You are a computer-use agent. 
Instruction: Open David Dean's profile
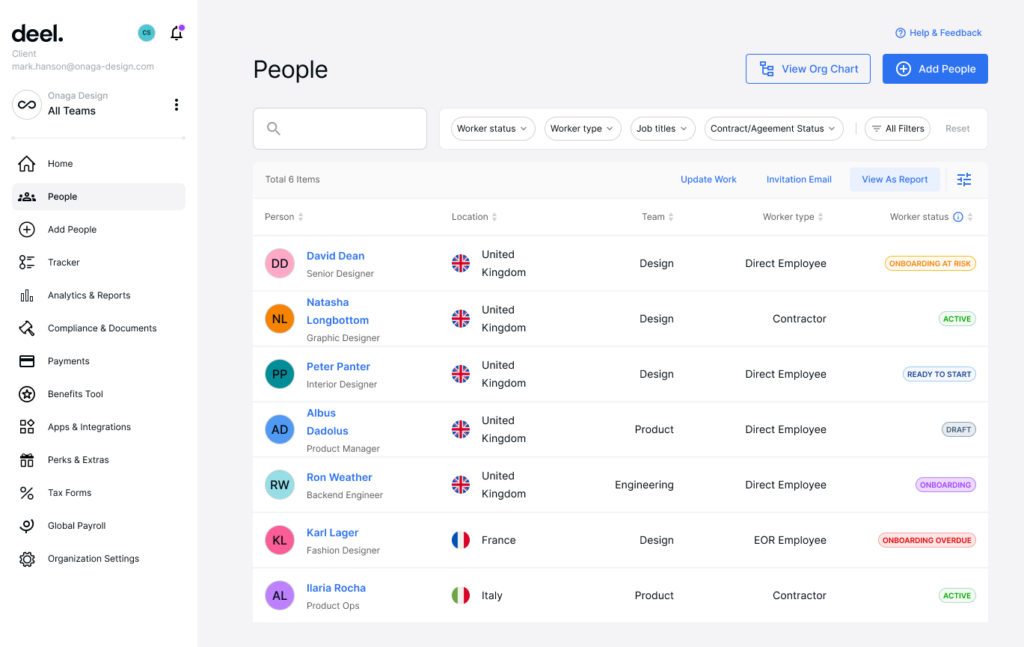click(337, 255)
